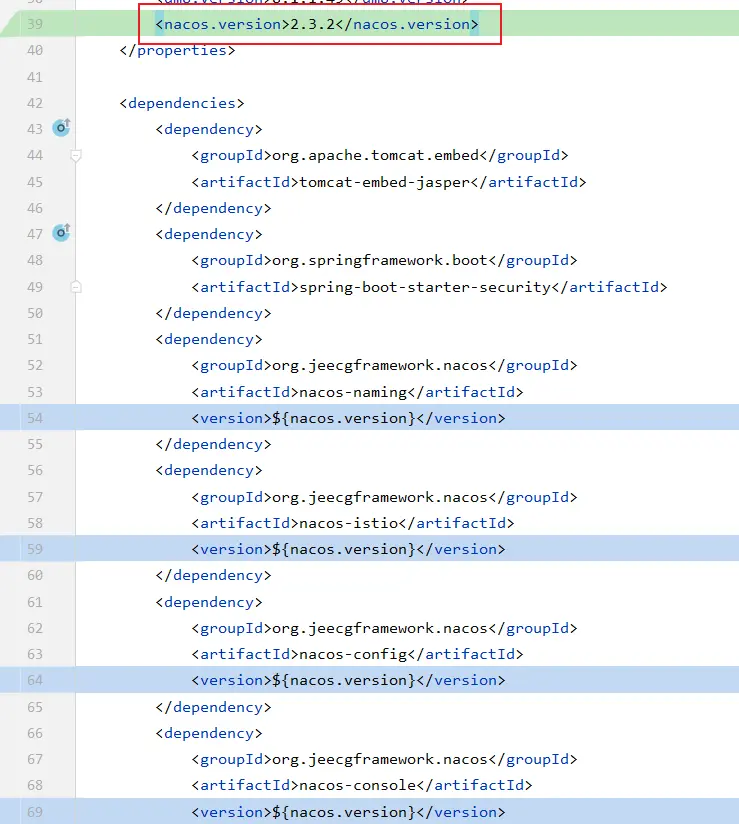Click the nacos-istio artifactId text
Screen dimensions: 739x824
click(349, 522)
